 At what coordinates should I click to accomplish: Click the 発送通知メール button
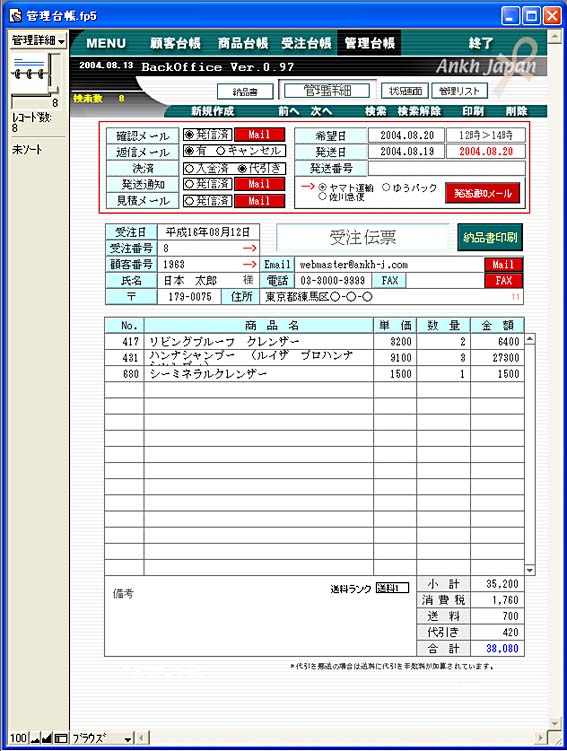point(483,193)
